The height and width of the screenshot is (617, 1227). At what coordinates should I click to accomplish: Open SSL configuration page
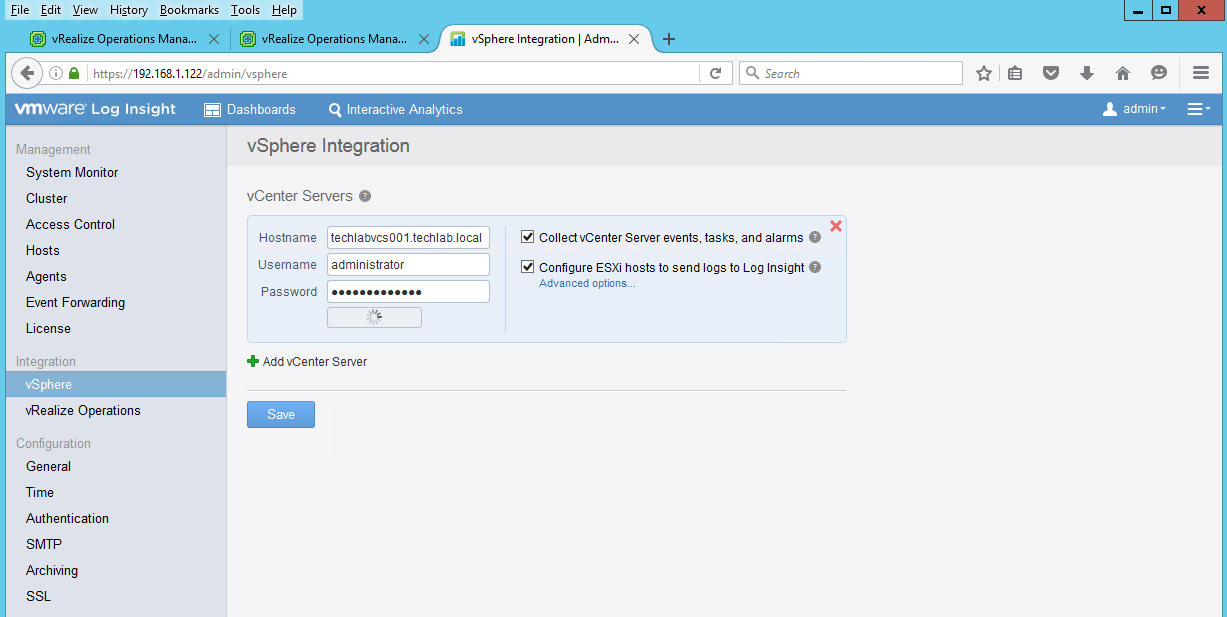pyautogui.click(x=38, y=596)
